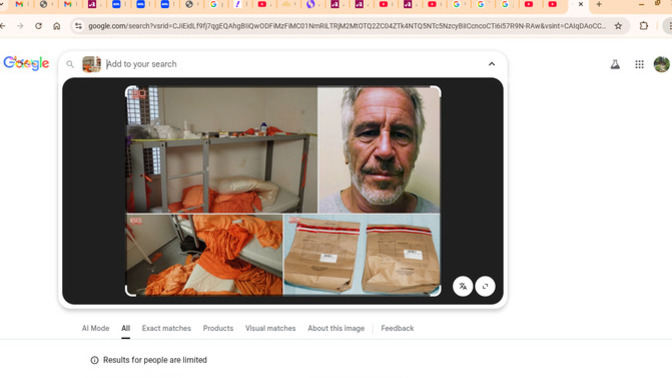
Task: Open the Exact matches tab
Action: pos(166,328)
